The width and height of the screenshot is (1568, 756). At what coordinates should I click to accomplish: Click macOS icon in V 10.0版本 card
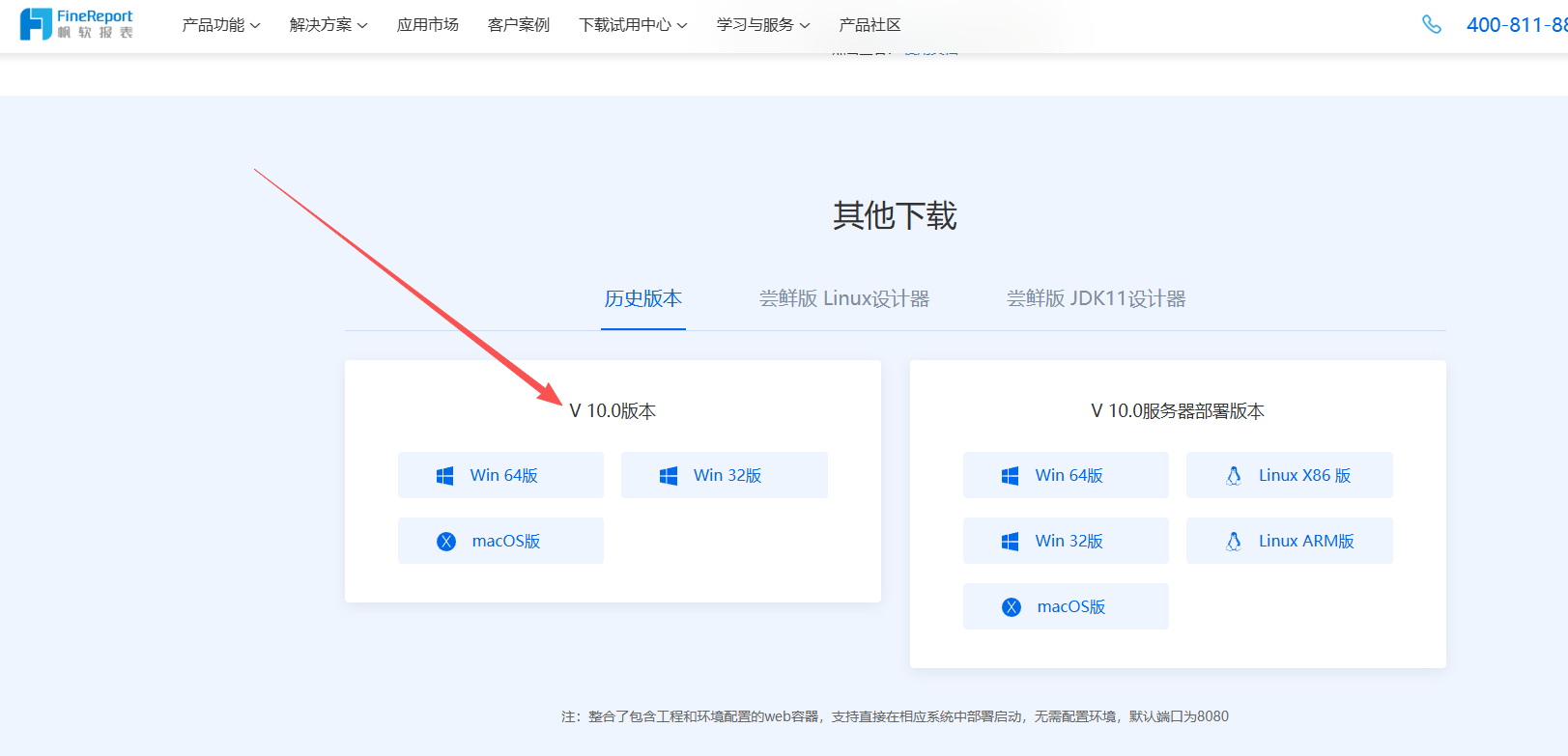click(445, 542)
